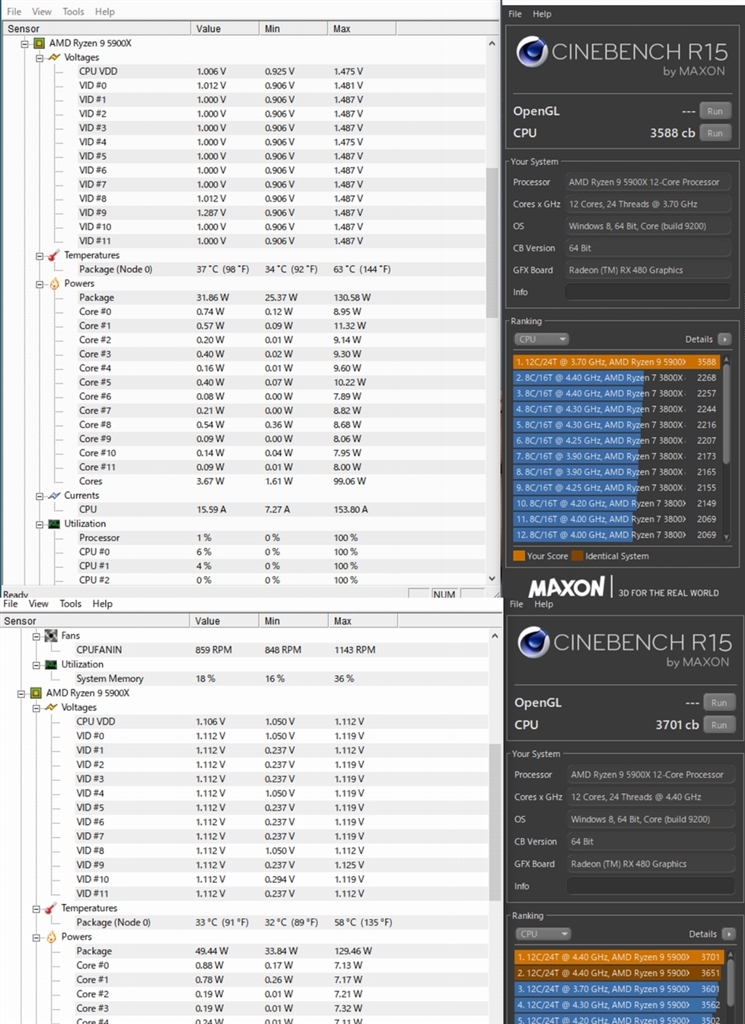Collapse Voltages node above CPU VDD 1.006 V
Image resolution: width=745 pixels, height=1024 pixels.
pyautogui.click(x=40, y=57)
